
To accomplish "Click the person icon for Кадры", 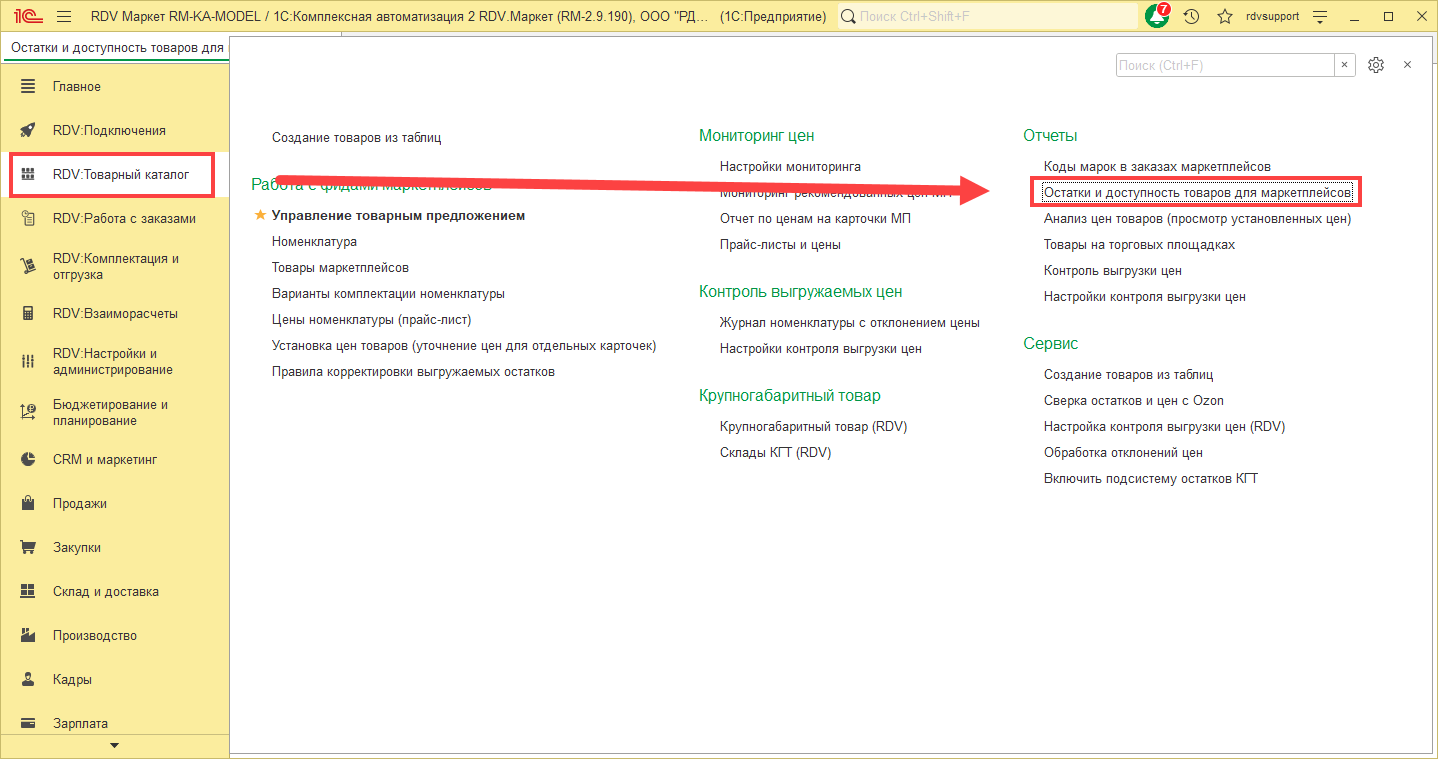I will (x=28, y=679).
